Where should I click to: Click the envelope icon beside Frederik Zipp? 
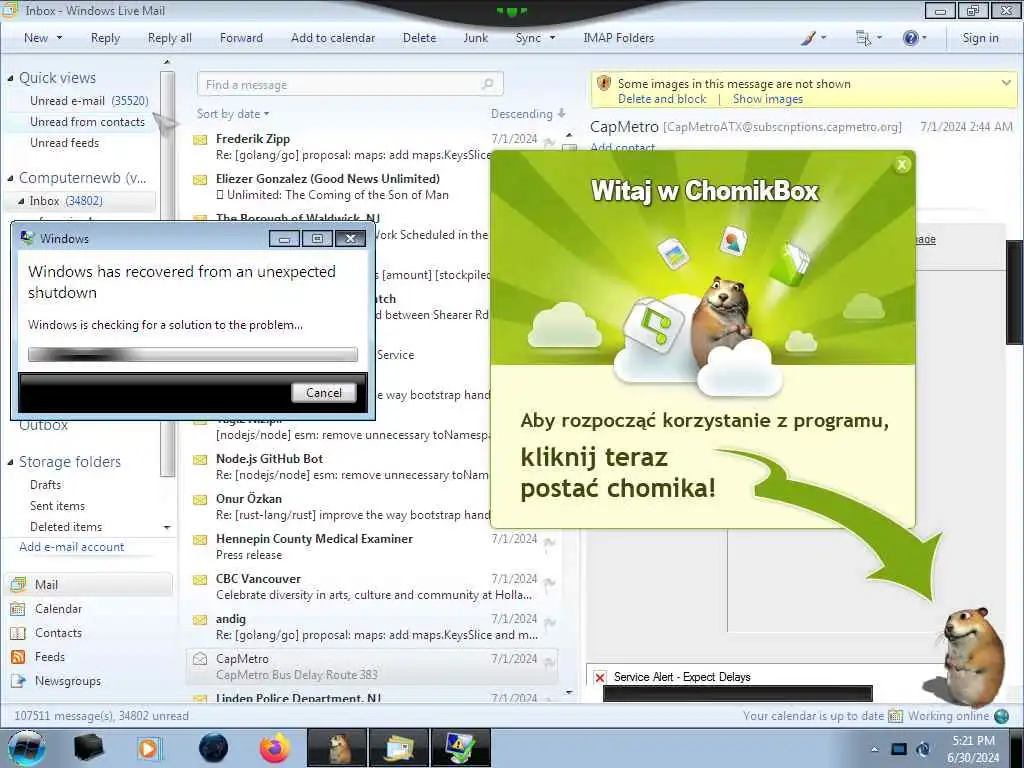[200, 140]
